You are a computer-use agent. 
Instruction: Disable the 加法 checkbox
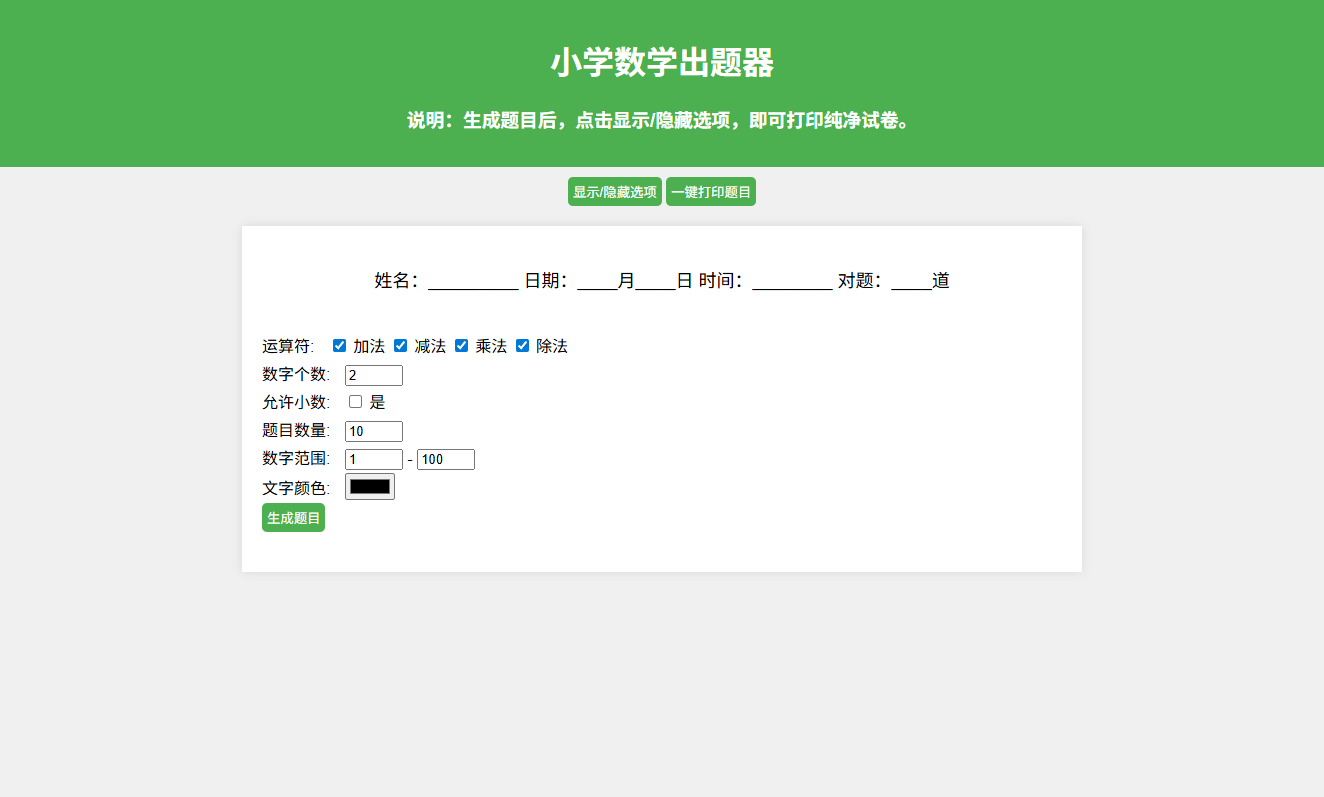pyautogui.click(x=340, y=345)
